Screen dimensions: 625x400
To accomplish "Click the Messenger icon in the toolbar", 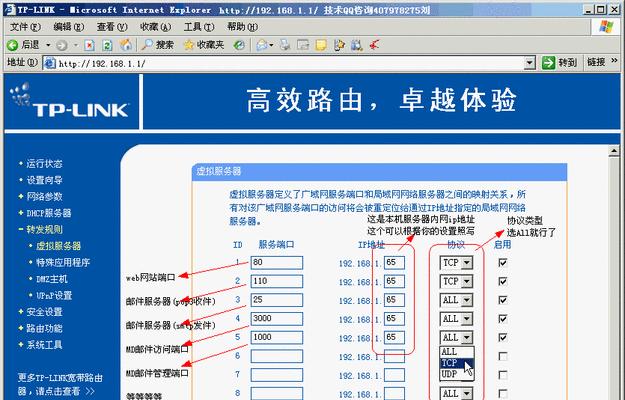I will [x=339, y=45].
